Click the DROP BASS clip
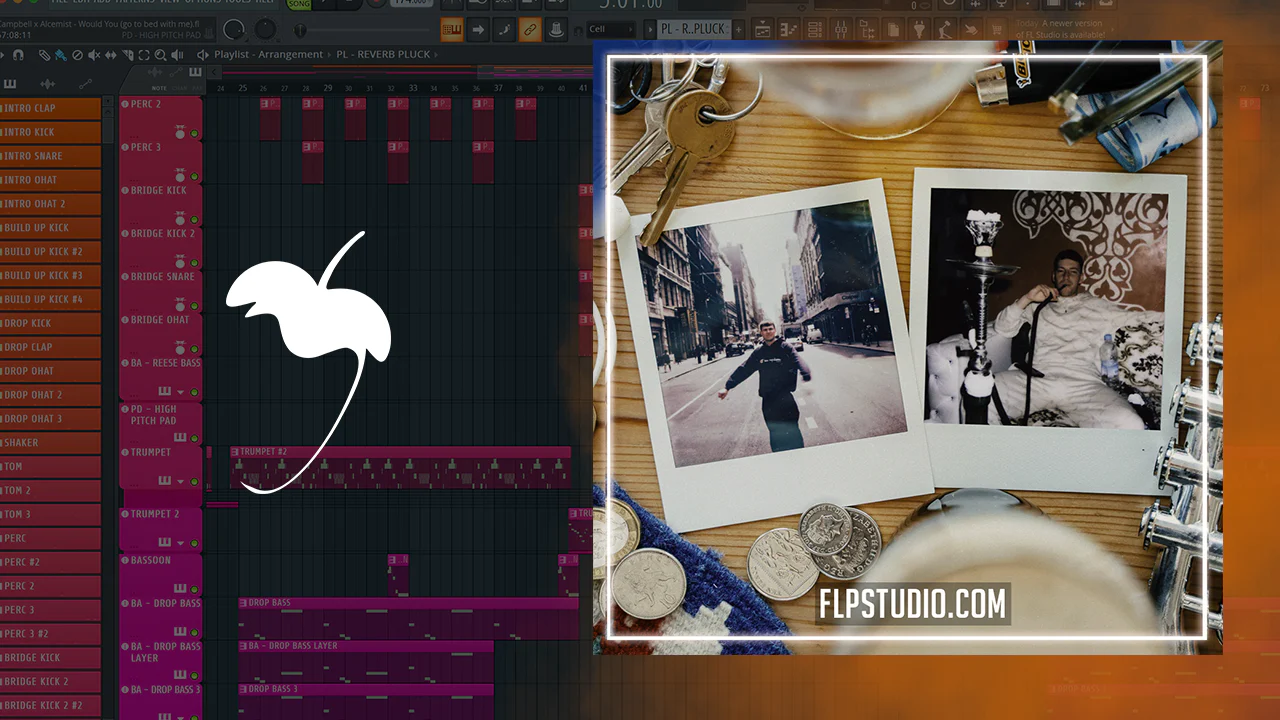Viewport: 1280px width, 720px height. tap(408, 619)
